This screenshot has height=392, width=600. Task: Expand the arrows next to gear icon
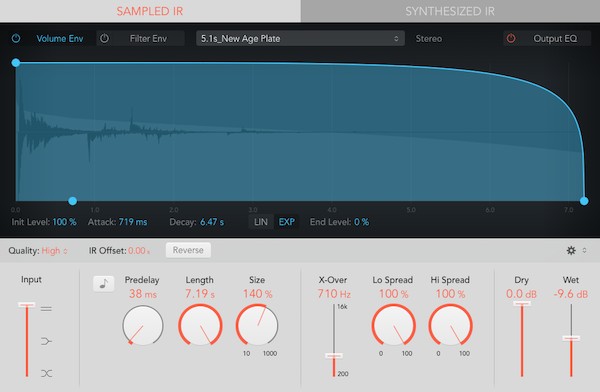pyautogui.click(x=584, y=250)
